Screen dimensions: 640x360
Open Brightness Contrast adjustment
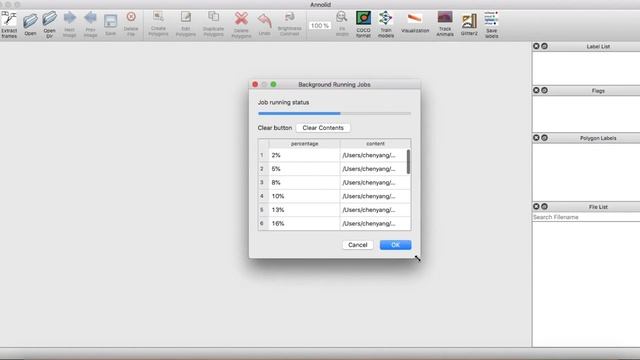pyautogui.click(x=289, y=24)
